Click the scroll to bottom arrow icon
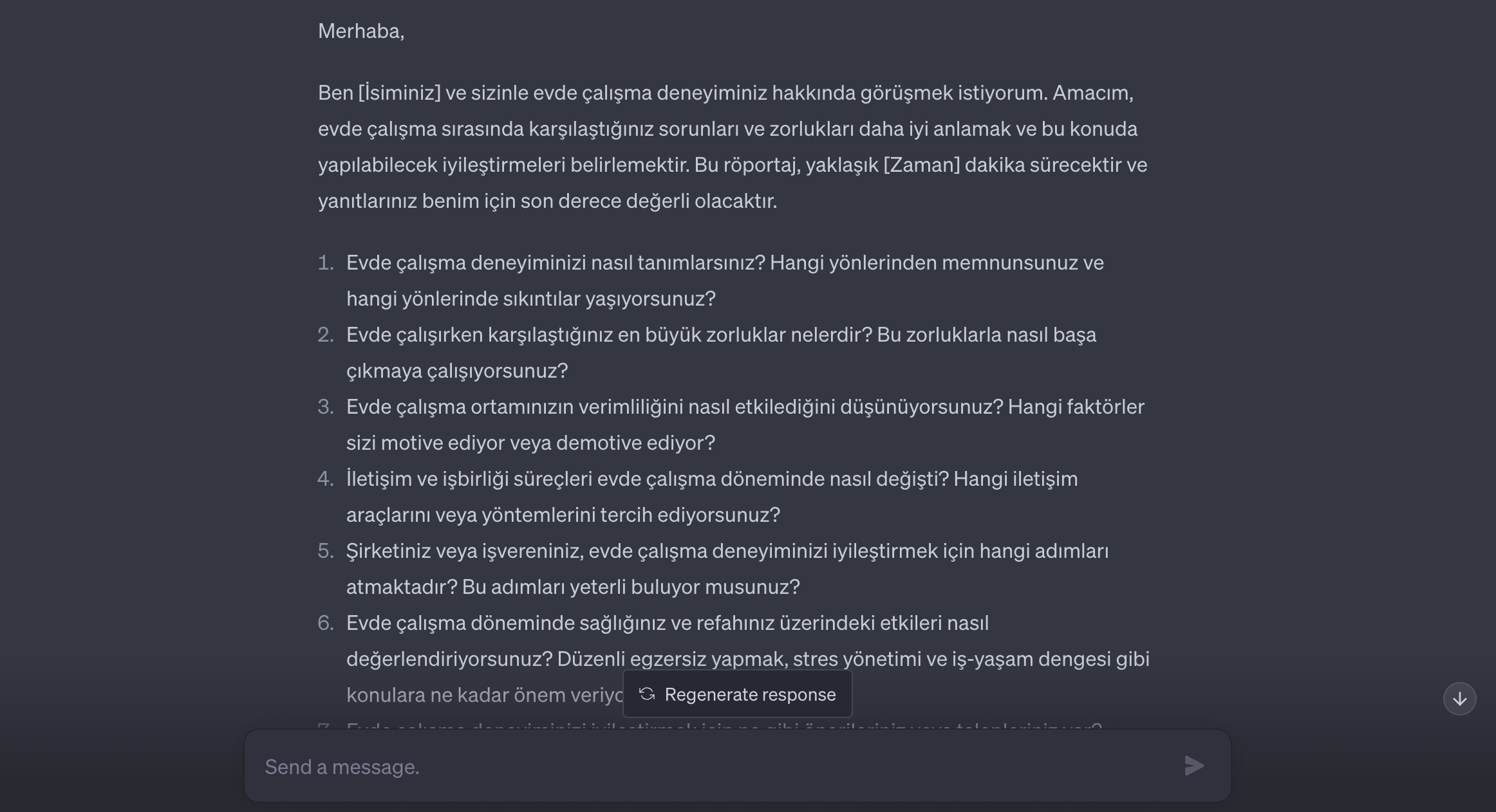The image size is (1496, 812). [1459, 699]
